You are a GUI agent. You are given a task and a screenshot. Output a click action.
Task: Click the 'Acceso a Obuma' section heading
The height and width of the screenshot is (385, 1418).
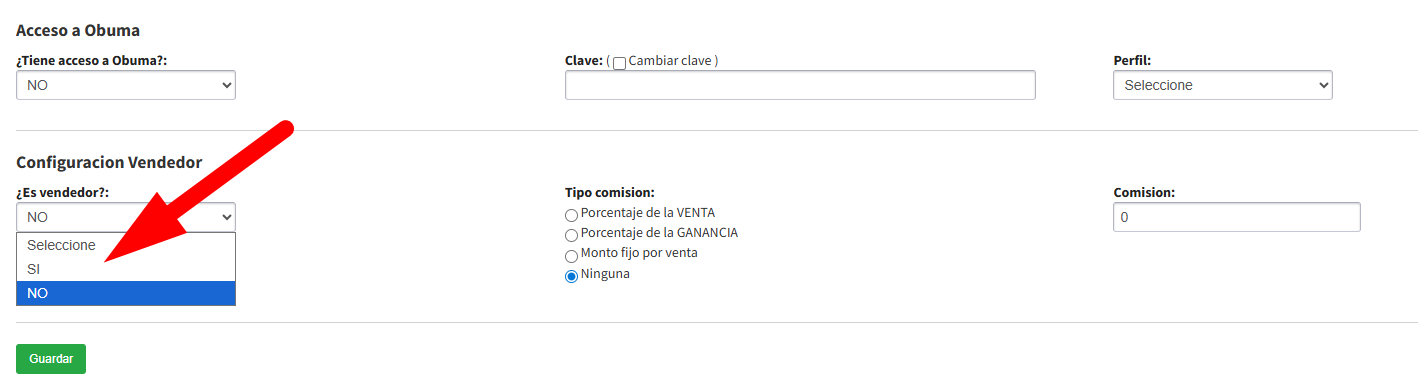click(x=78, y=30)
